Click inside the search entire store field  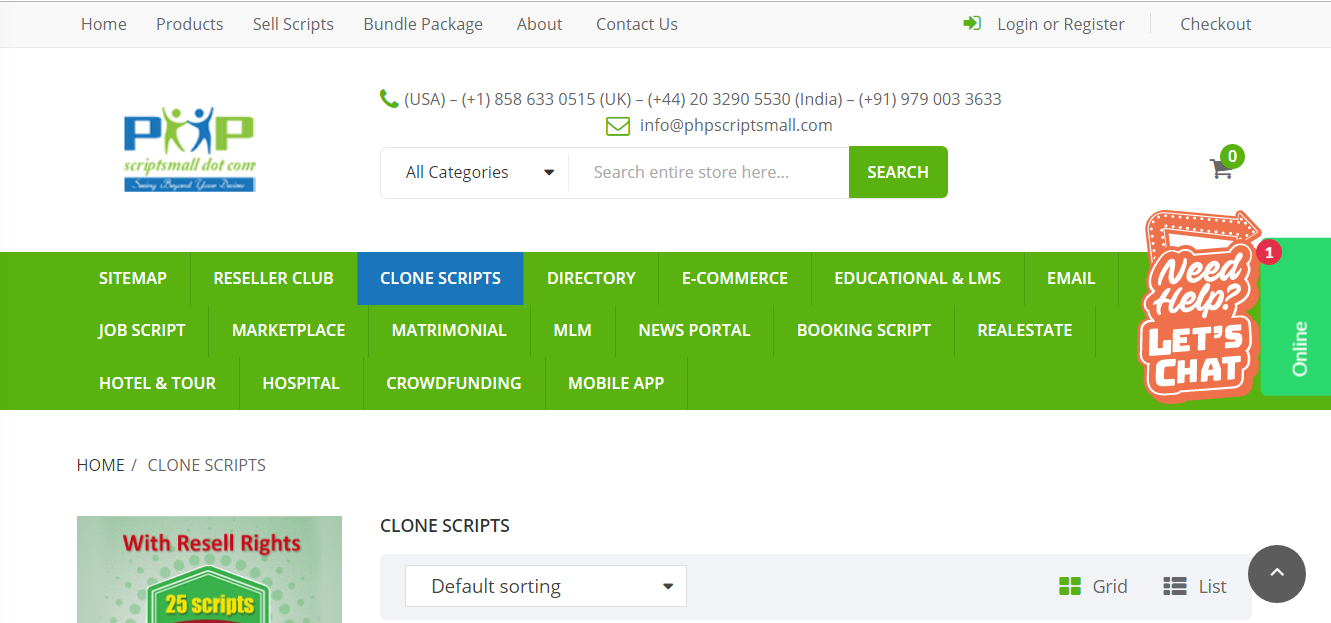(709, 172)
